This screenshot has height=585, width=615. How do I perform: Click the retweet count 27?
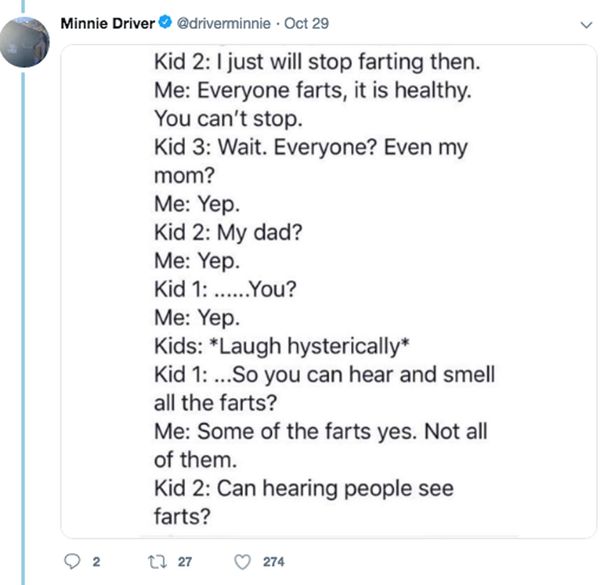(x=185, y=562)
